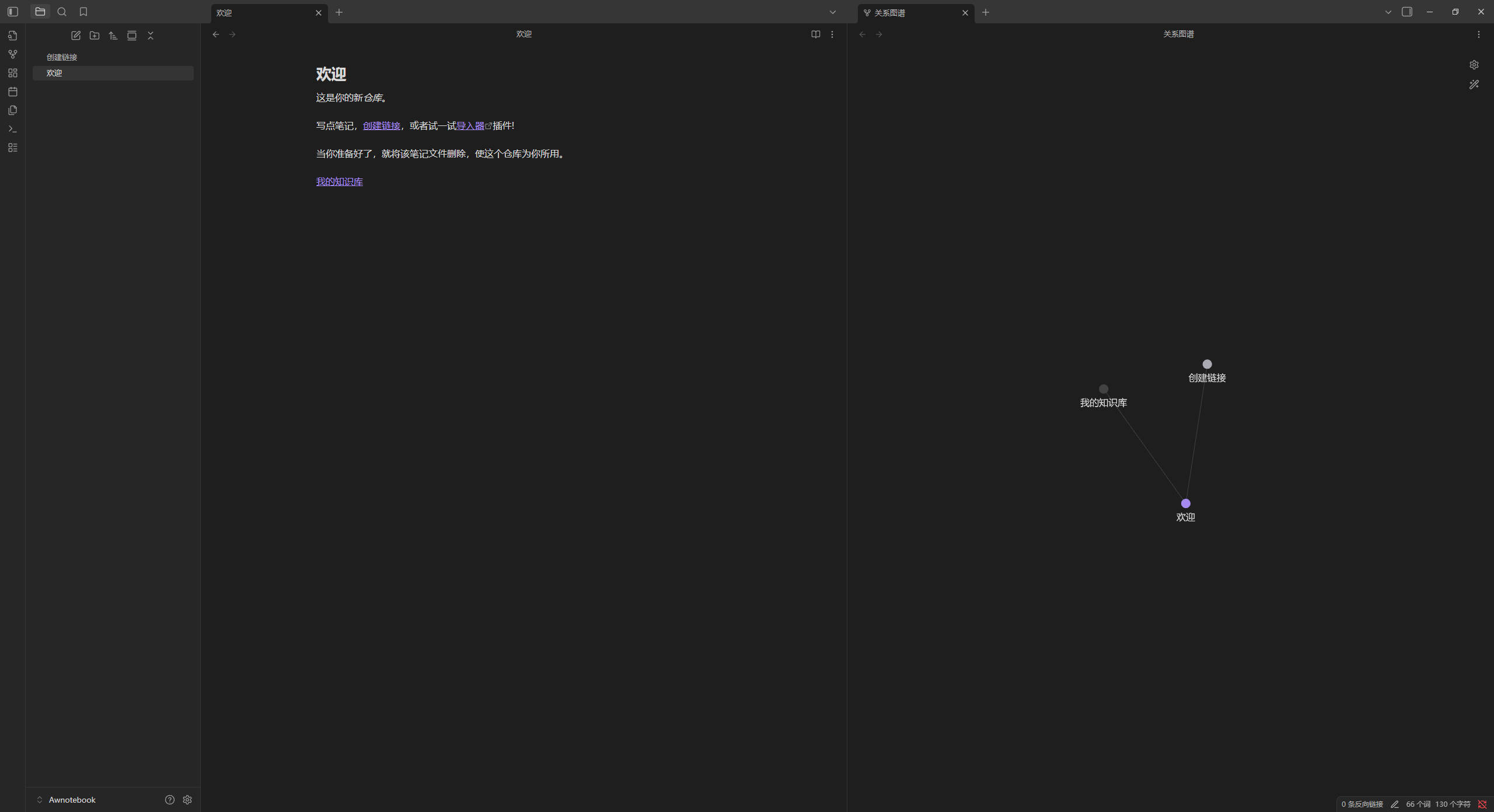Switch to reading view book icon
Viewport: 1494px width, 812px height.
click(x=816, y=34)
